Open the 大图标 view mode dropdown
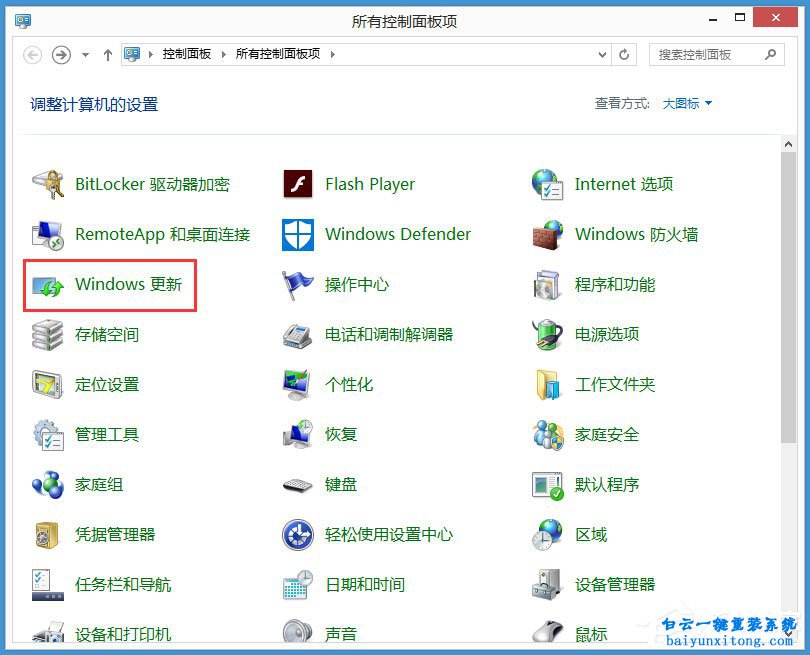The width and height of the screenshot is (810, 655). click(x=687, y=104)
